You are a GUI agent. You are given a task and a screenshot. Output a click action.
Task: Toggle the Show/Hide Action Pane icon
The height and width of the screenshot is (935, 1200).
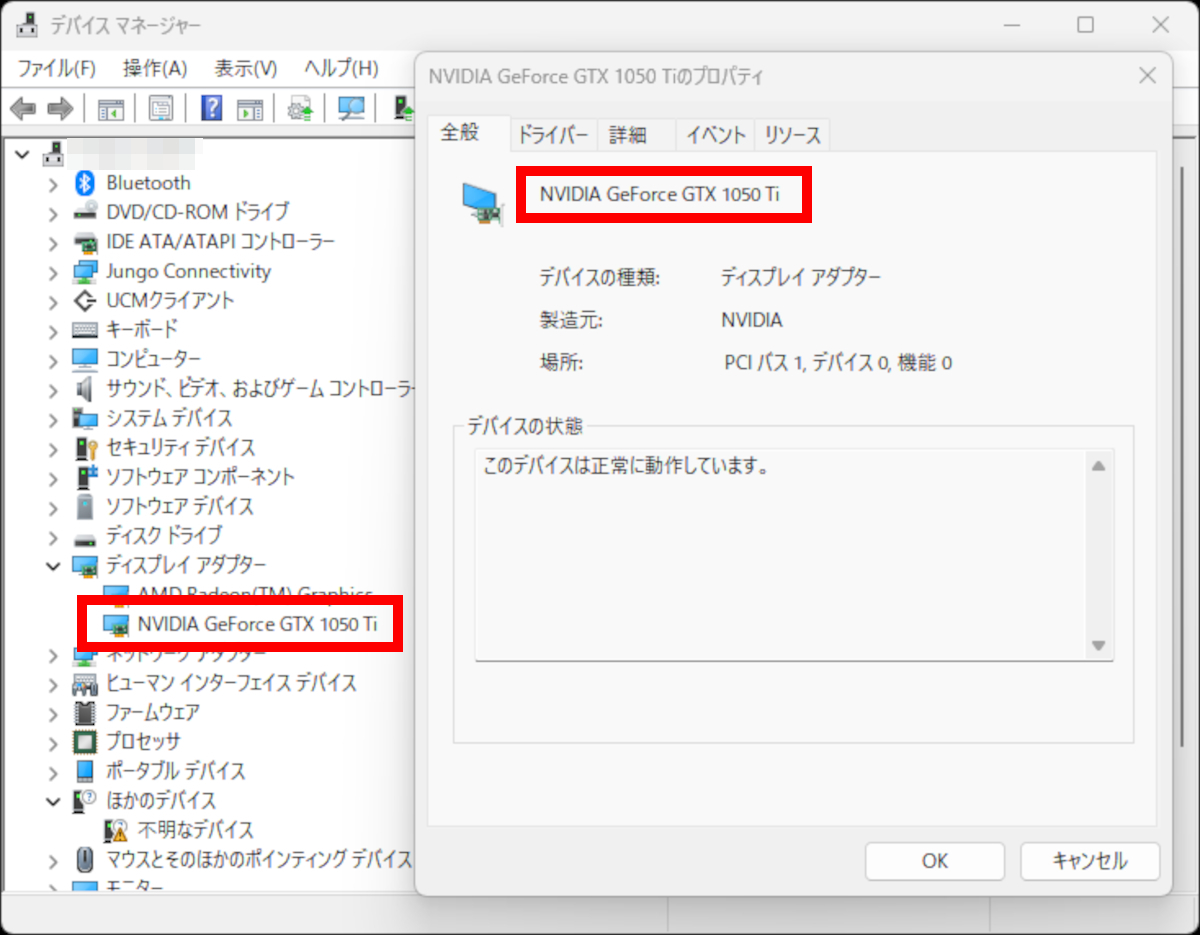coord(250,108)
